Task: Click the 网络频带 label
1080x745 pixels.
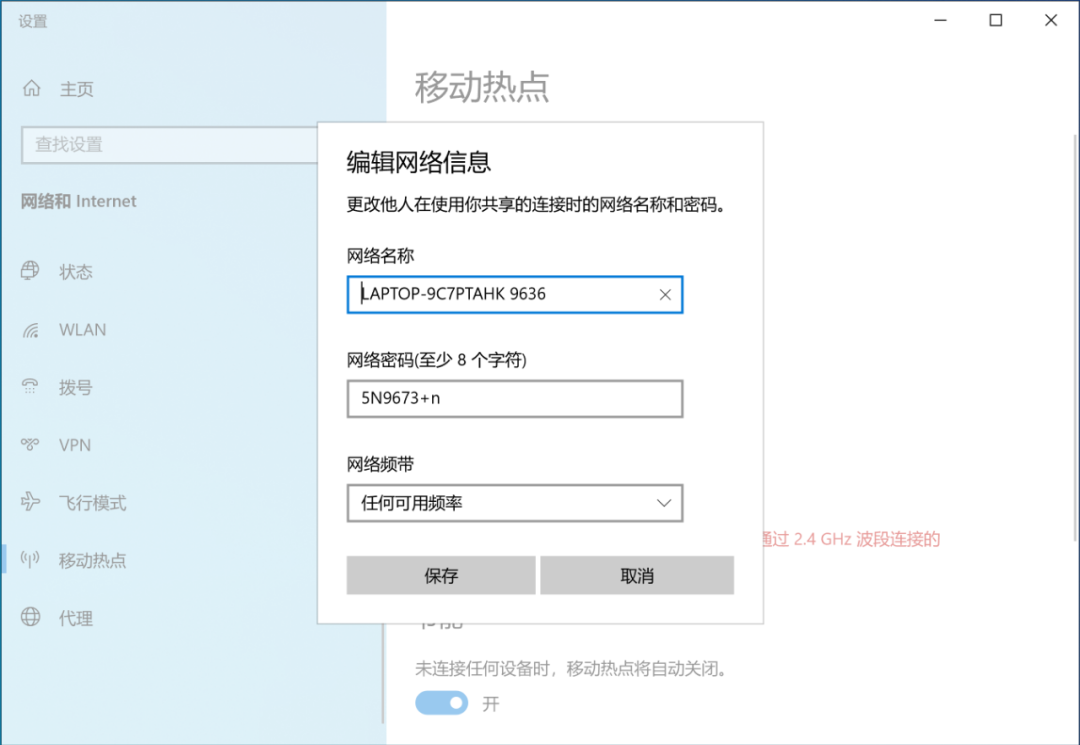Action: (380, 464)
